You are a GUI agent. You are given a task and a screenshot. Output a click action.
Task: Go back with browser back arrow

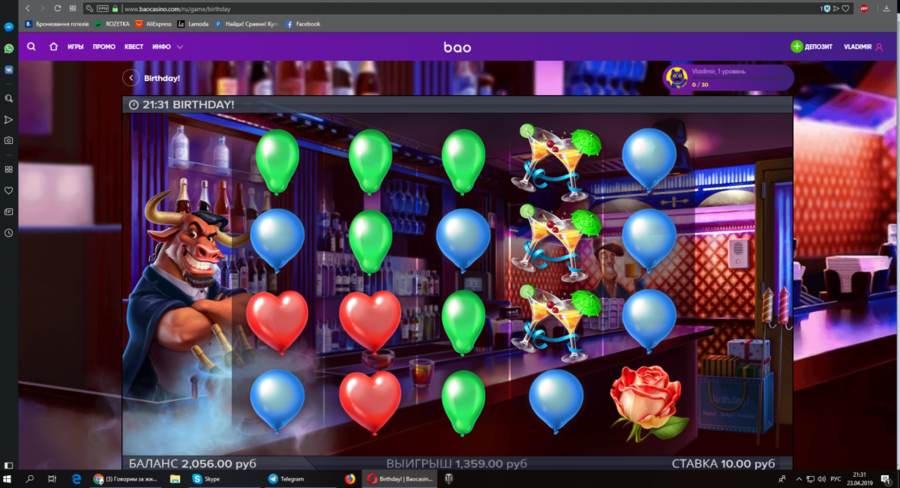(x=28, y=9)
